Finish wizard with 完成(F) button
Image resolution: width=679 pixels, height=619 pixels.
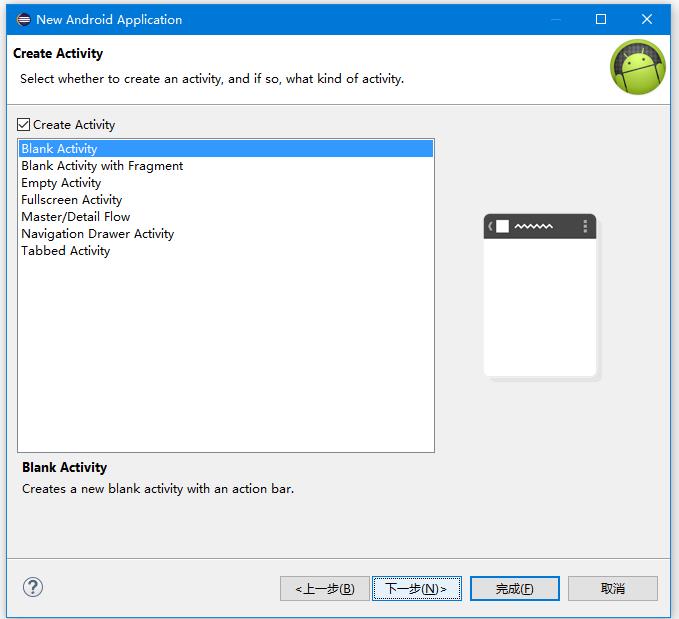click(x=514, y=588)
